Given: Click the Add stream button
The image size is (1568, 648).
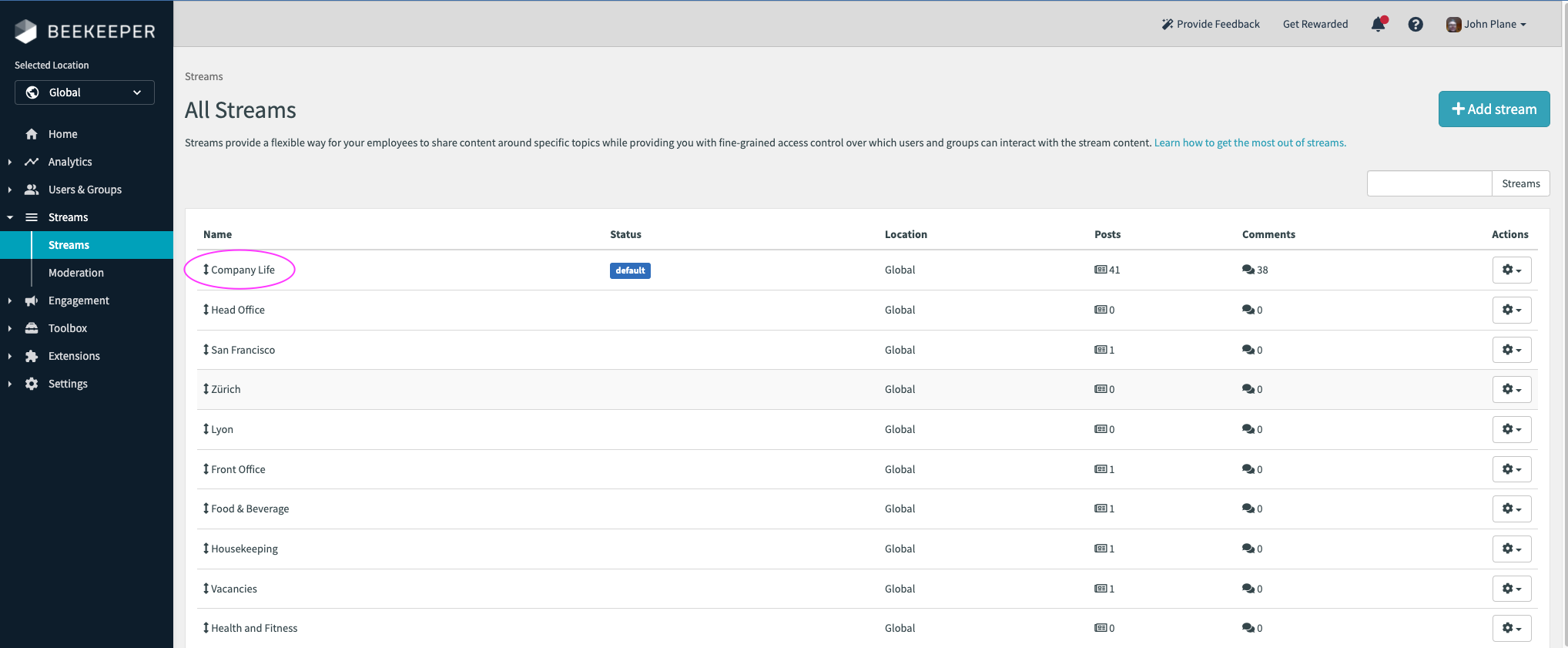Looking at the screenshot, I should coord(1493,109).
